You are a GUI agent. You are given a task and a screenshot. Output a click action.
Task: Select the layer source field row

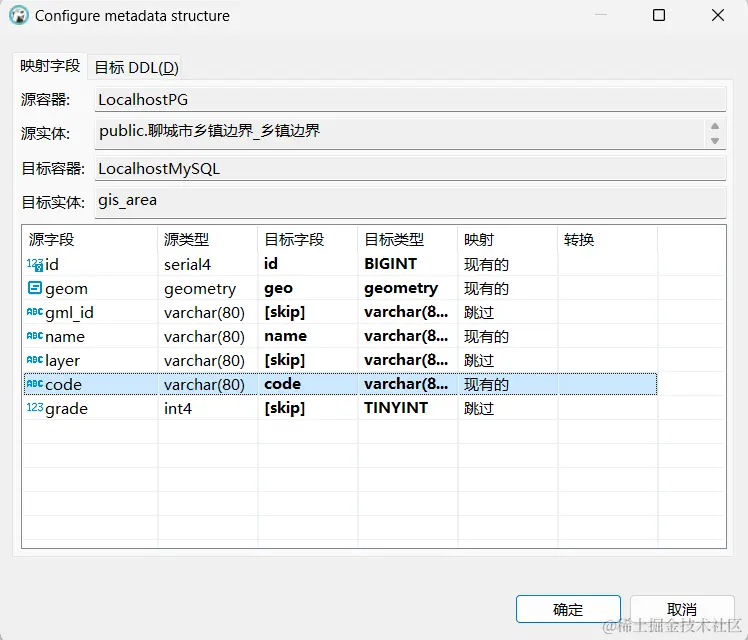tap(90, 360)
